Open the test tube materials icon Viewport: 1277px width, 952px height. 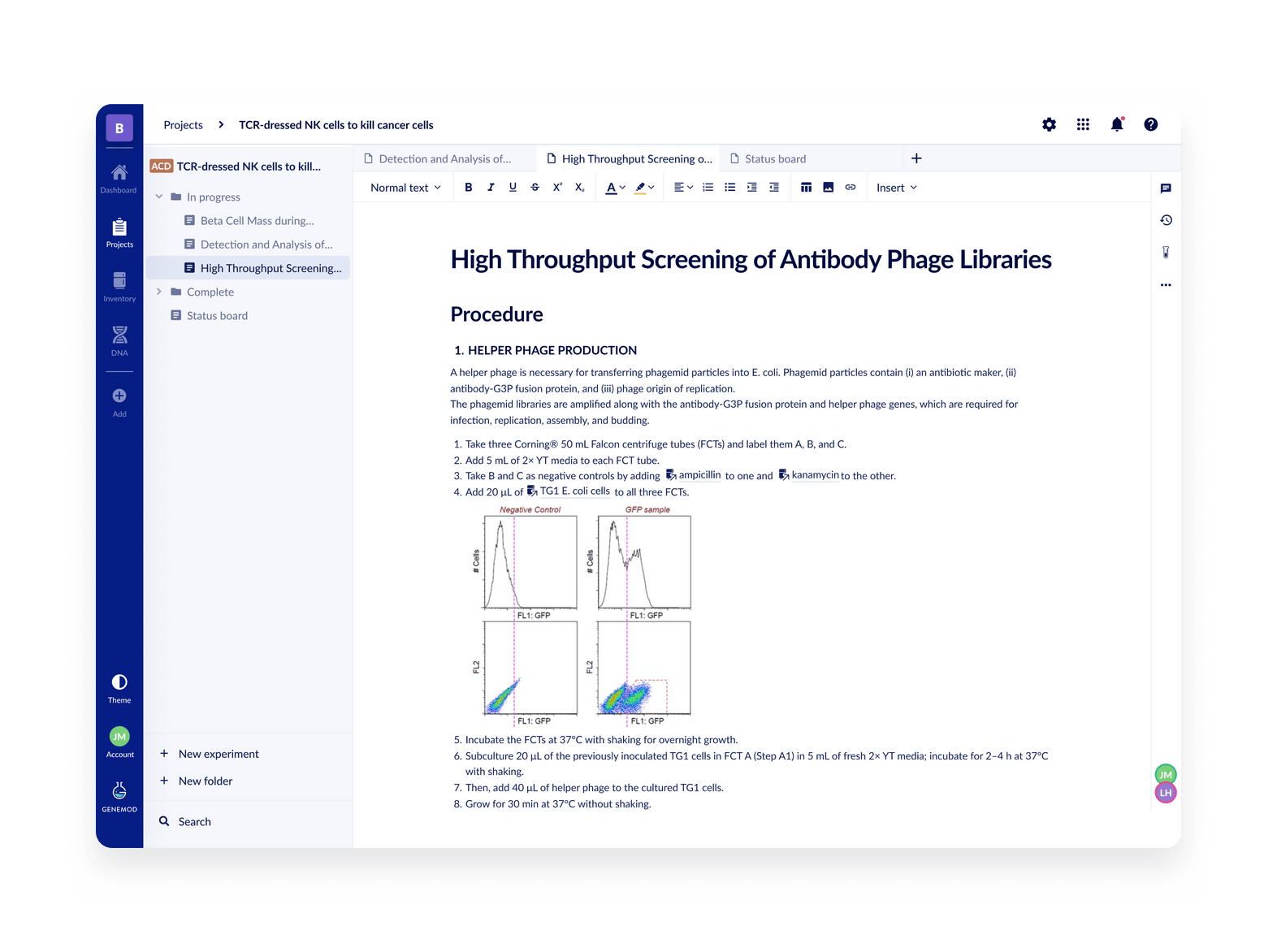point(1166,253)
